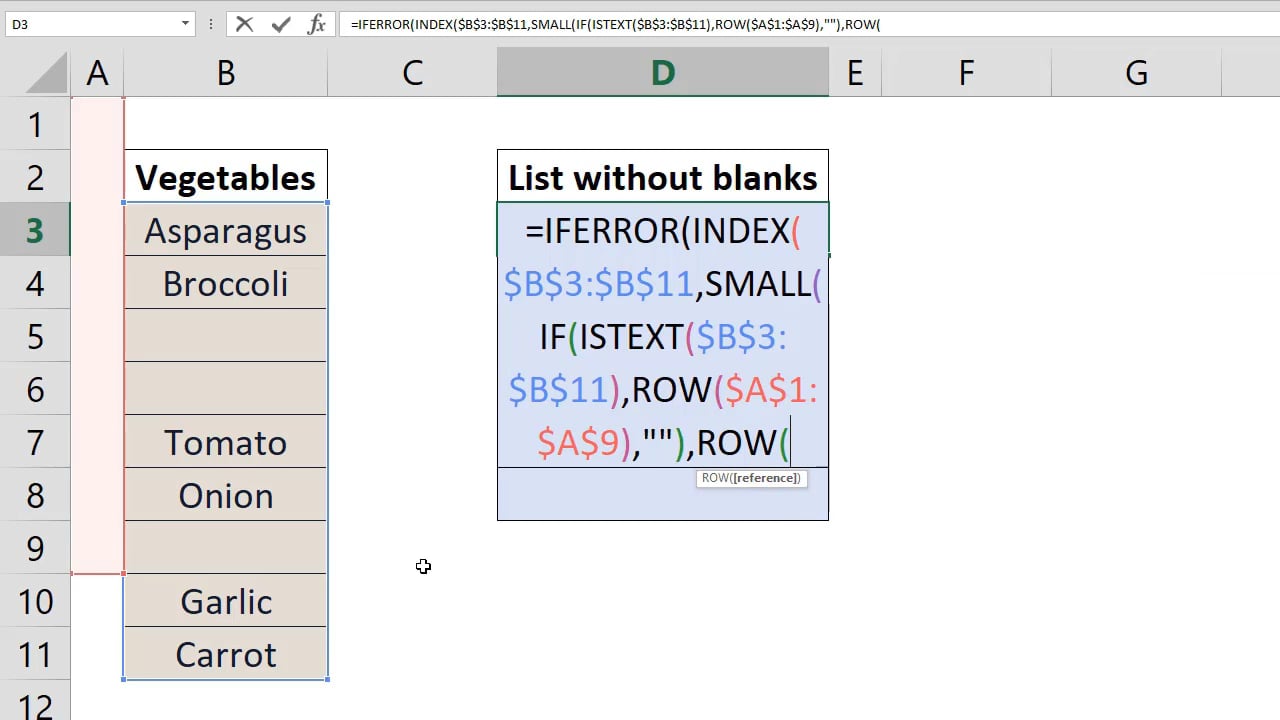Click blank cell B9 in Vegetables list
This screenshot has width=1280, height=720.
tap(226, 548)
